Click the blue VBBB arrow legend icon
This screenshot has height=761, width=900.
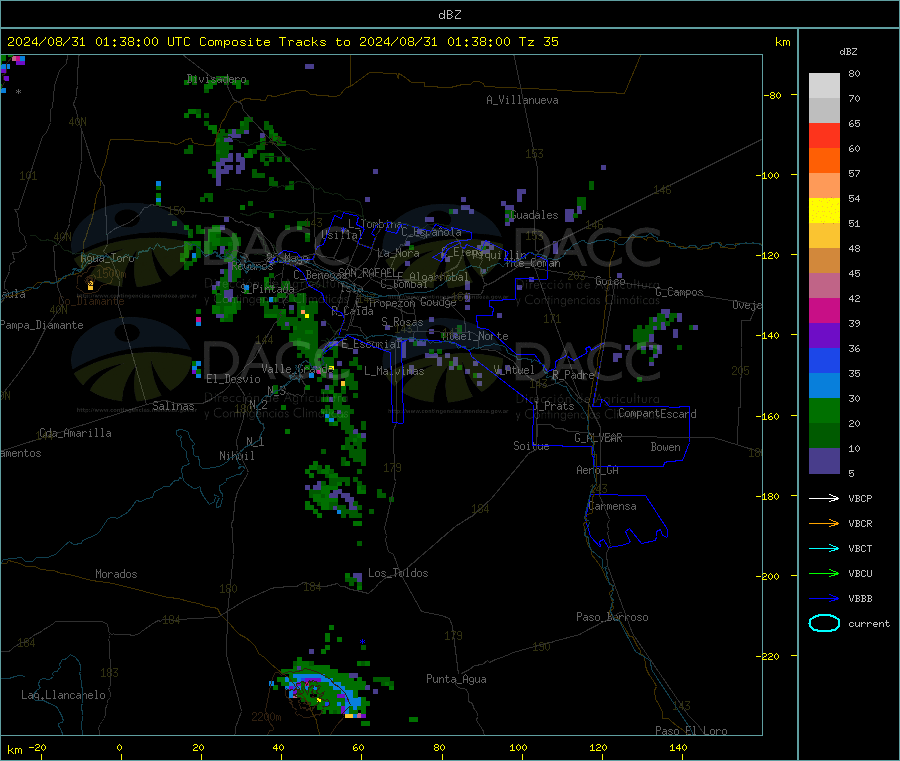pyautogui.click(x=824, y=598)
